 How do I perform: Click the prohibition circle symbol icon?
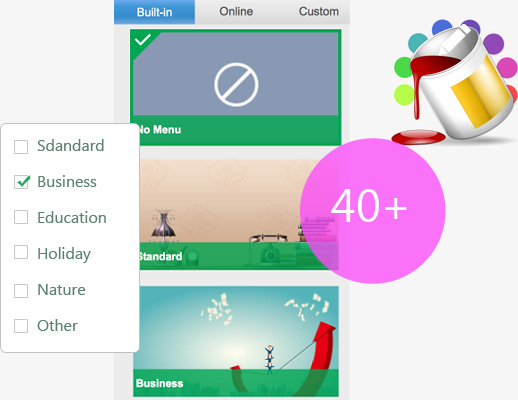[x=236, y=84]
